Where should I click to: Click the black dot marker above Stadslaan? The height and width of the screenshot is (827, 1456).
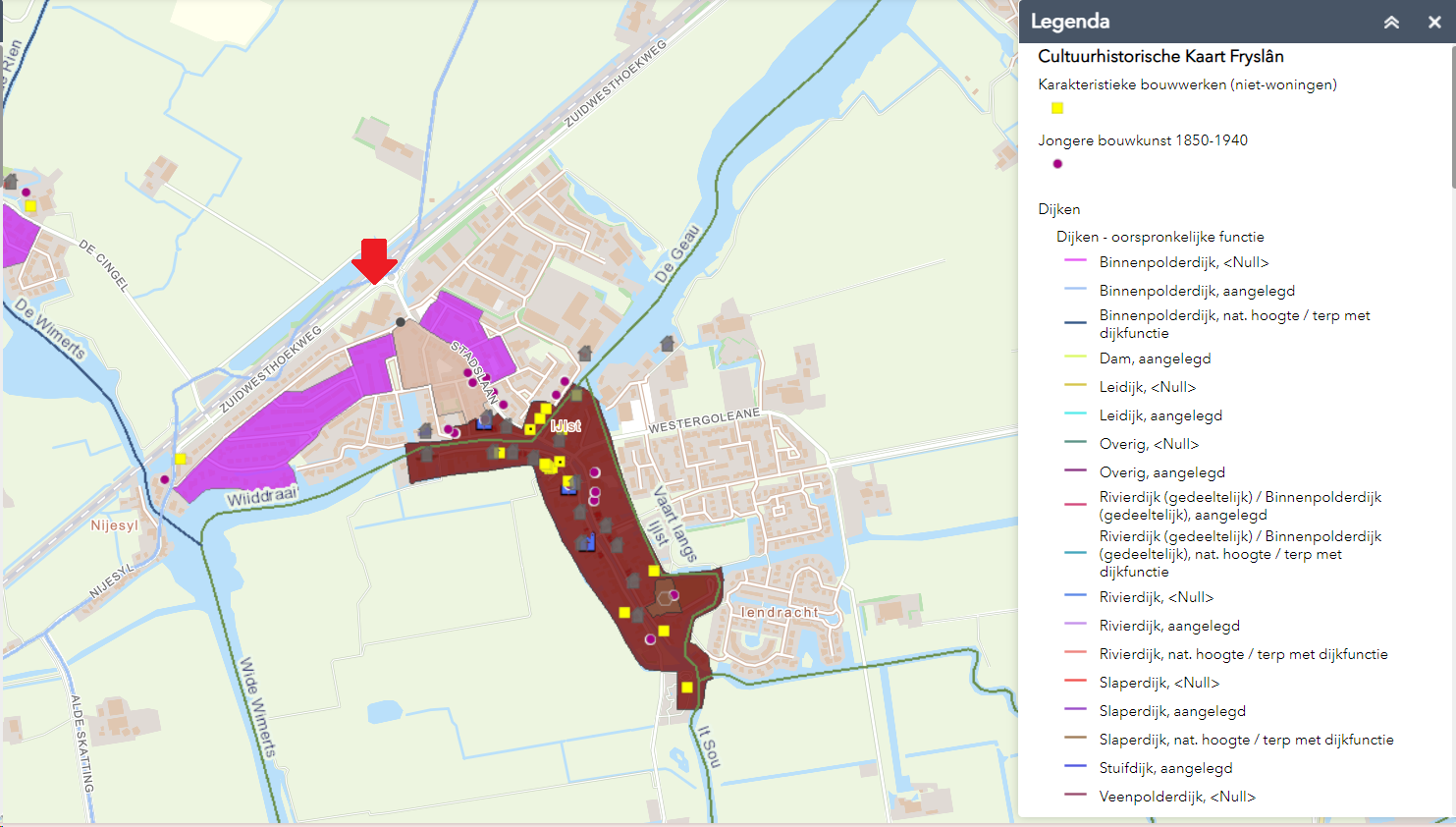(401, 322)
